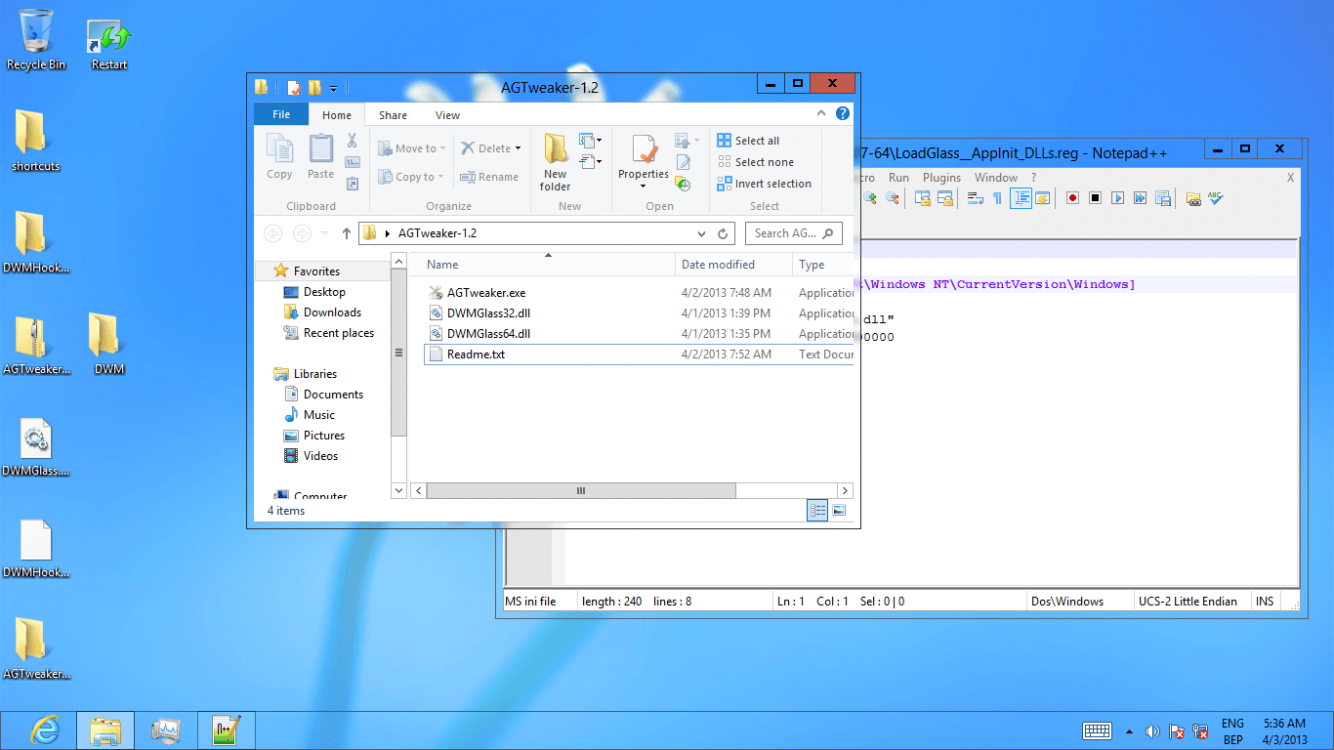Toggle synchronize horizontal scrolling in Notepad++
This screenshot has width=1334, height=750.
coord(945,199)
